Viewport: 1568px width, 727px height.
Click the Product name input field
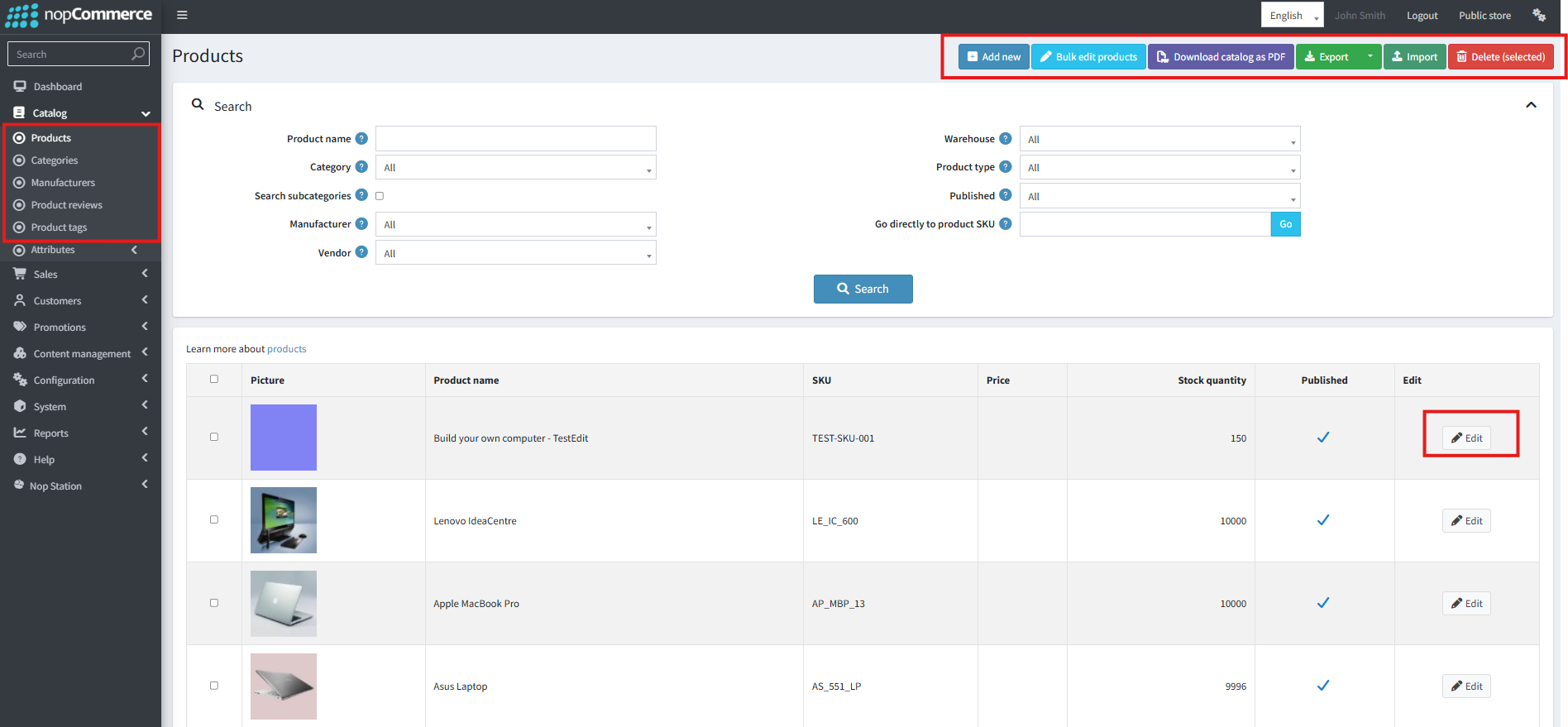point(516,138)
